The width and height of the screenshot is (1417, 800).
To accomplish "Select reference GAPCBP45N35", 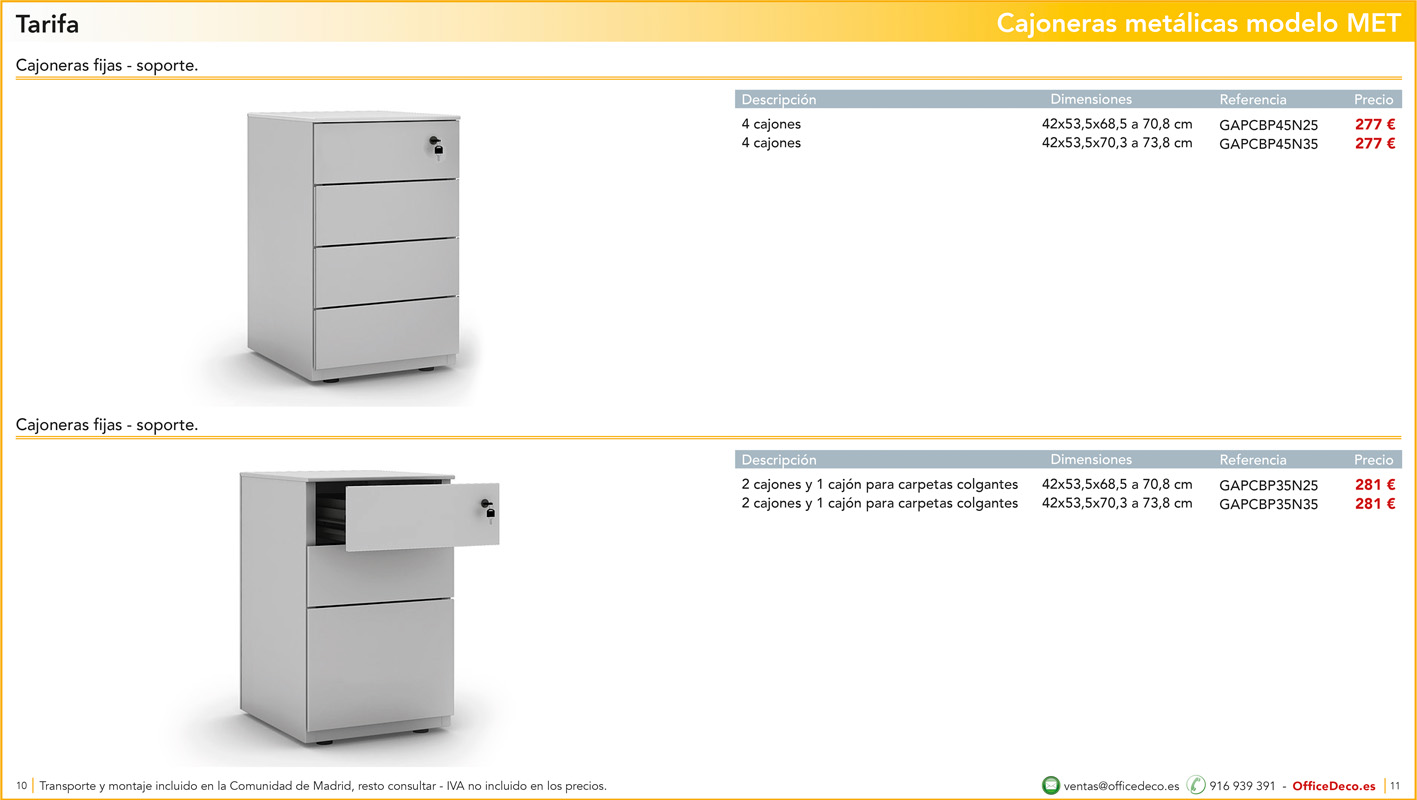I will (1268, 144).
